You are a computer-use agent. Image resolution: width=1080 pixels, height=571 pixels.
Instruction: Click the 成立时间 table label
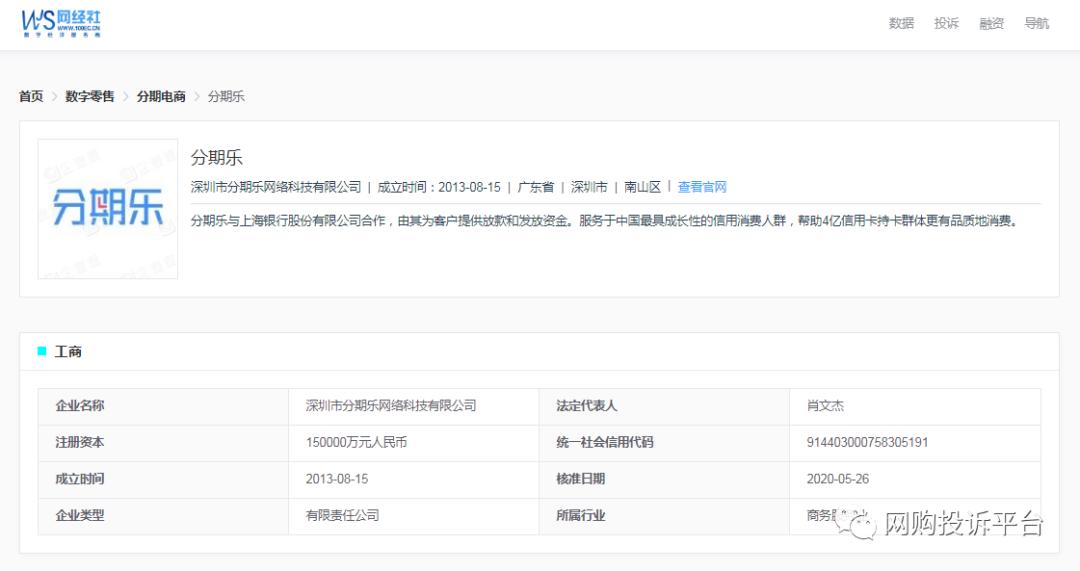point(80,479)
